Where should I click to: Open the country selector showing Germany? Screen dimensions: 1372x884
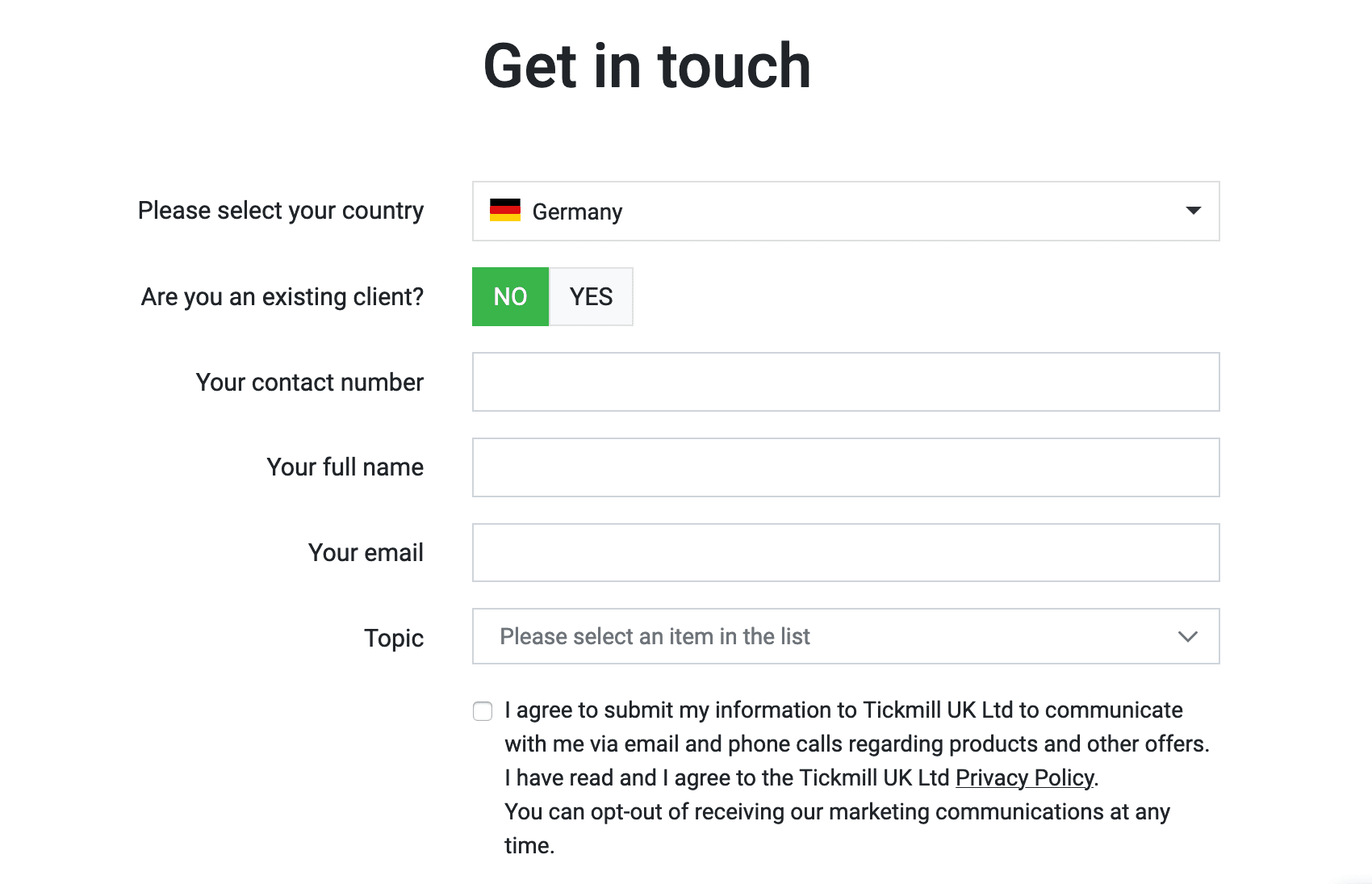(x=844, y=211)
